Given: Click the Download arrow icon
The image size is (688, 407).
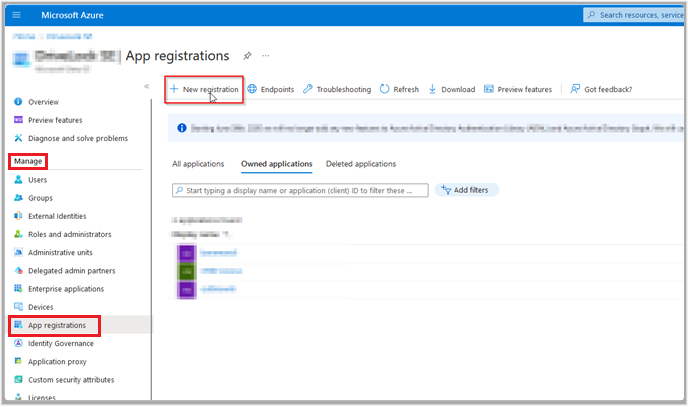Looking at the screenshot, I should coord(432,89).
